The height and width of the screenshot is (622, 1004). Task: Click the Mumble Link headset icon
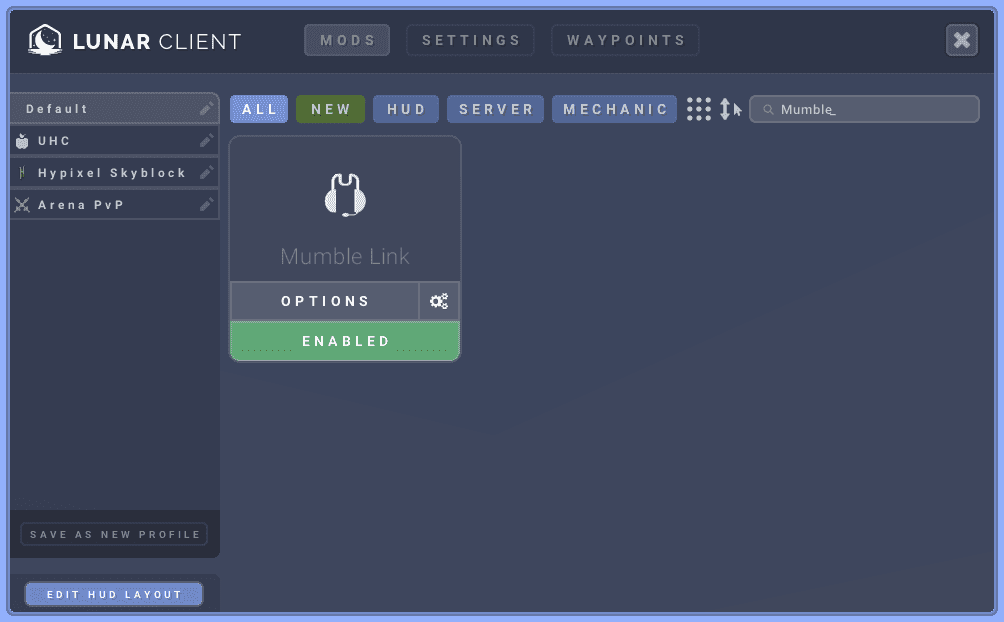(345, 195)
